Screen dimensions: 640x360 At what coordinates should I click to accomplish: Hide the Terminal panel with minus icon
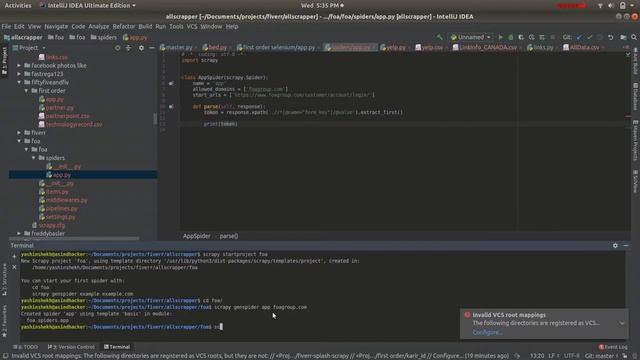coord(626,246)
